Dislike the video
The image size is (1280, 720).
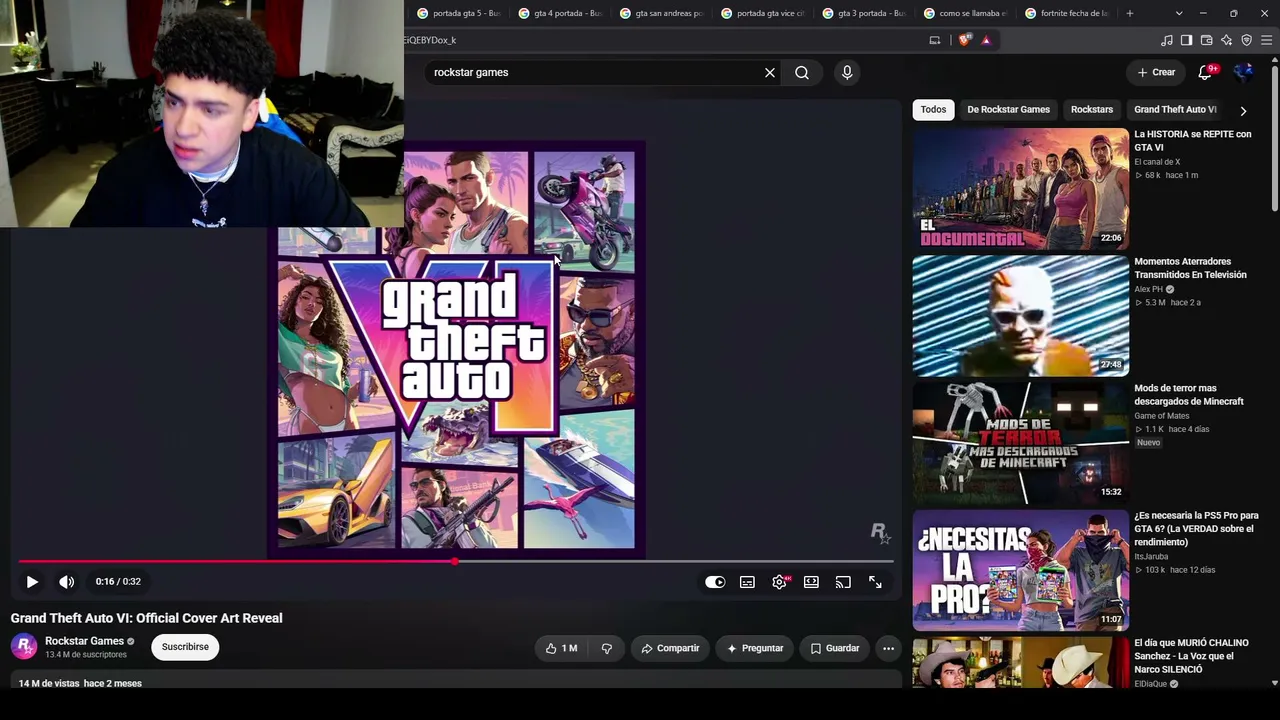[x=607, y=648]
